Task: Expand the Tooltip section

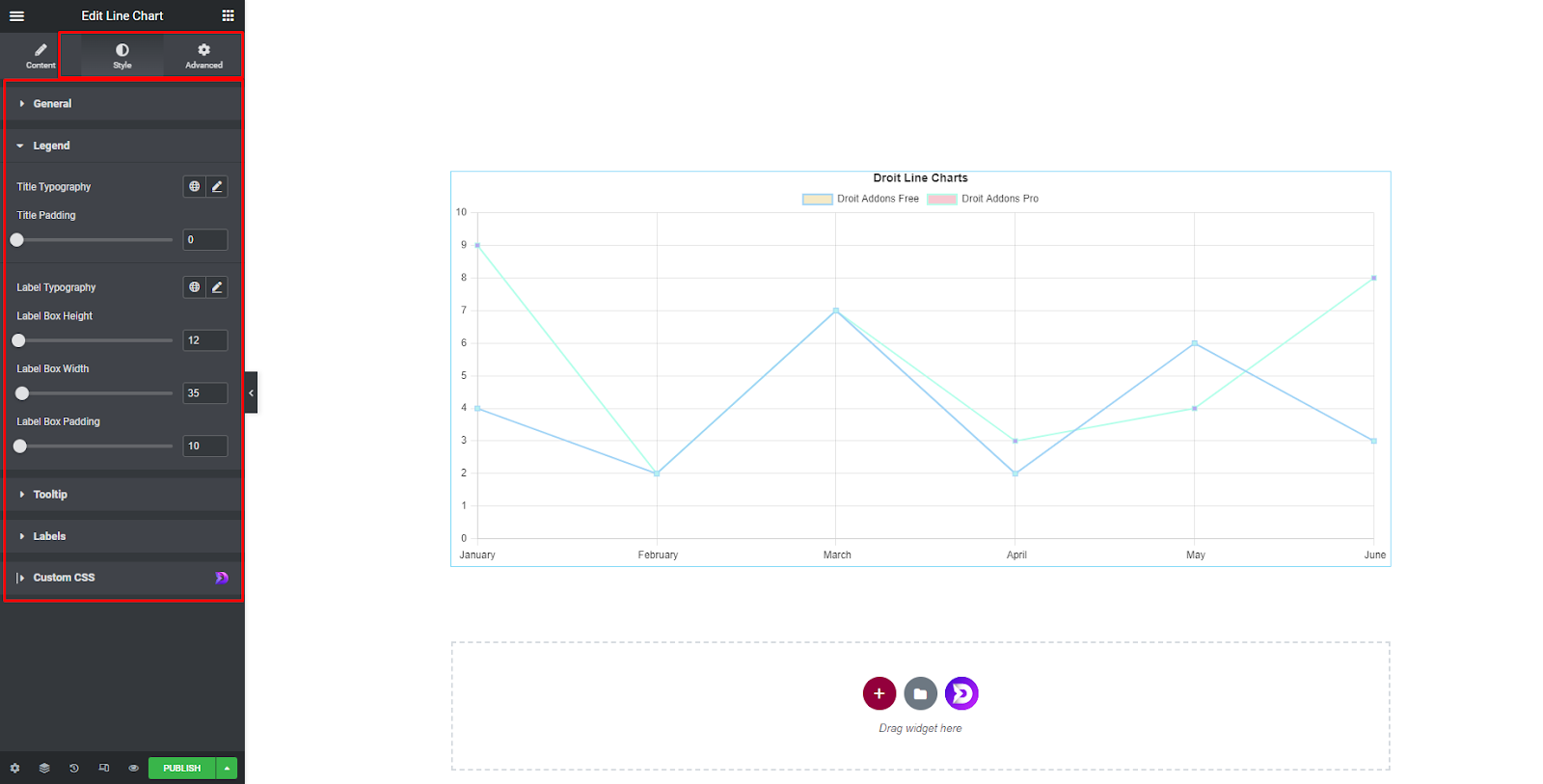Action: (x=122, y=494)
